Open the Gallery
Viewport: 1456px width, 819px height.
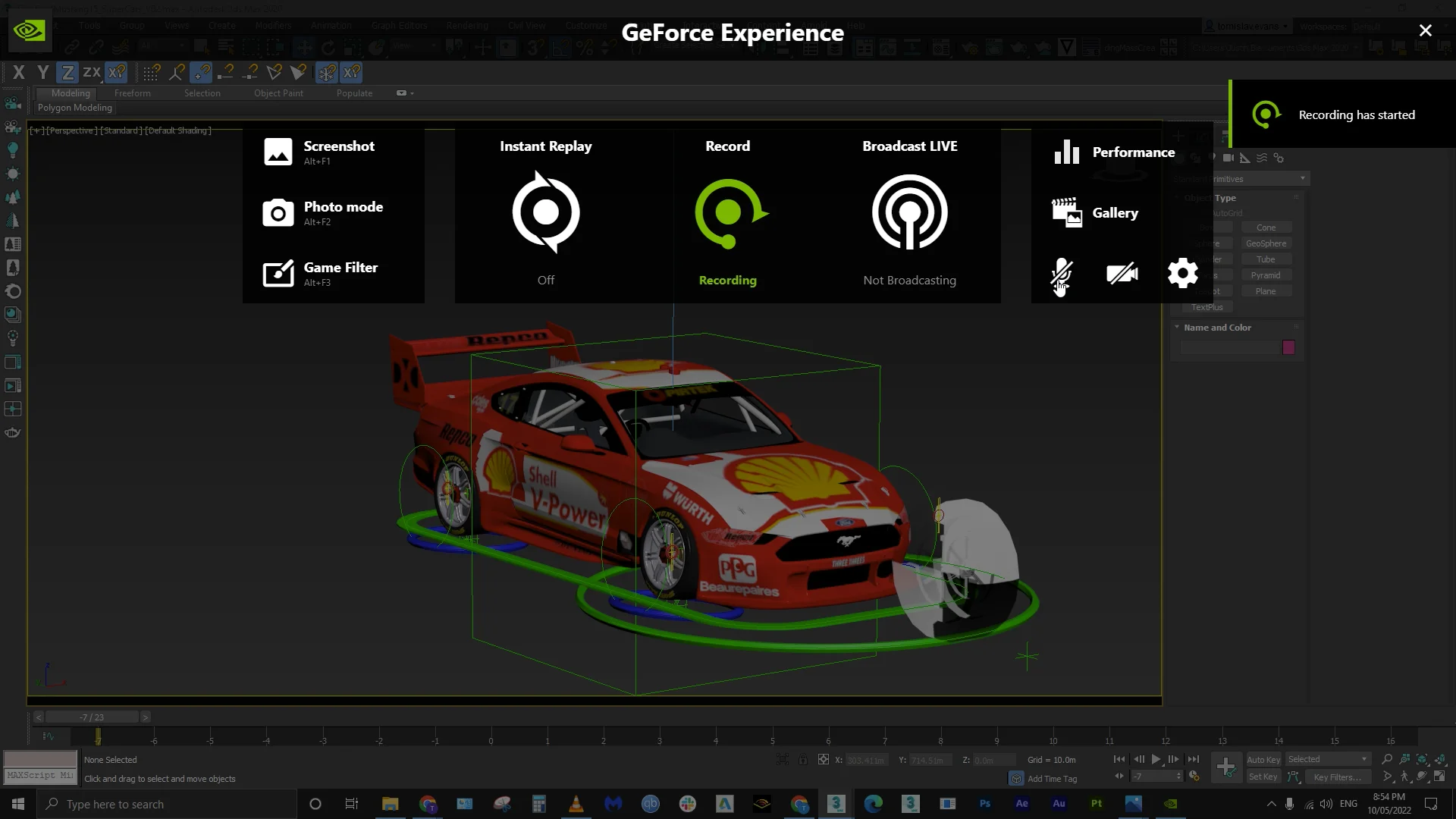click(1095, 212)
